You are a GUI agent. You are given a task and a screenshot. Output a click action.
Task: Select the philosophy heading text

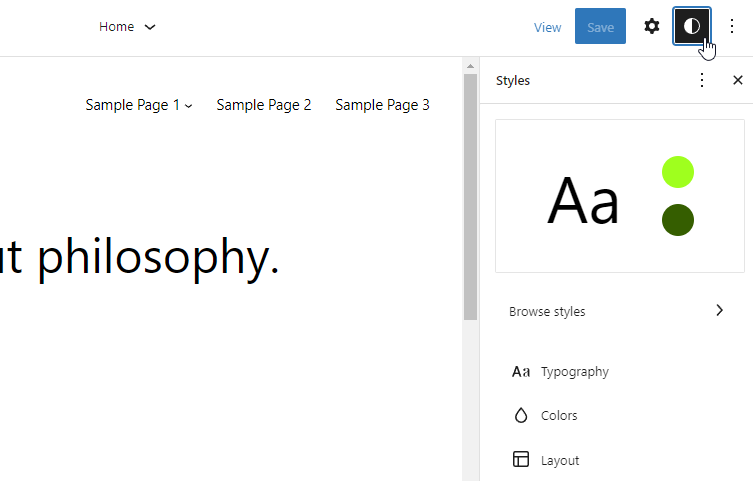[139, 258]
